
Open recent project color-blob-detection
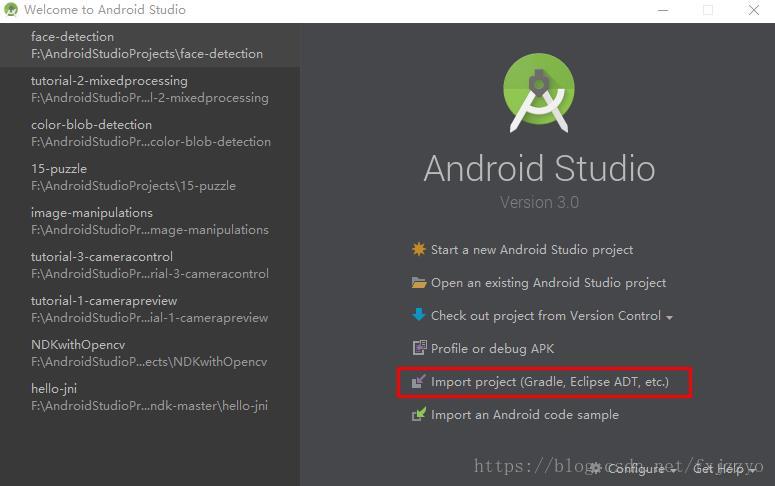[x=150, y=133]
